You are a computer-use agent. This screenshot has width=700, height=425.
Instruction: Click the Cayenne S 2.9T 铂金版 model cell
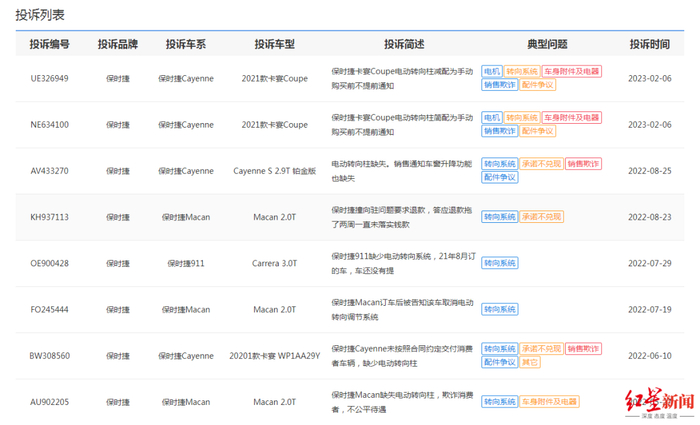click(275, 171)
